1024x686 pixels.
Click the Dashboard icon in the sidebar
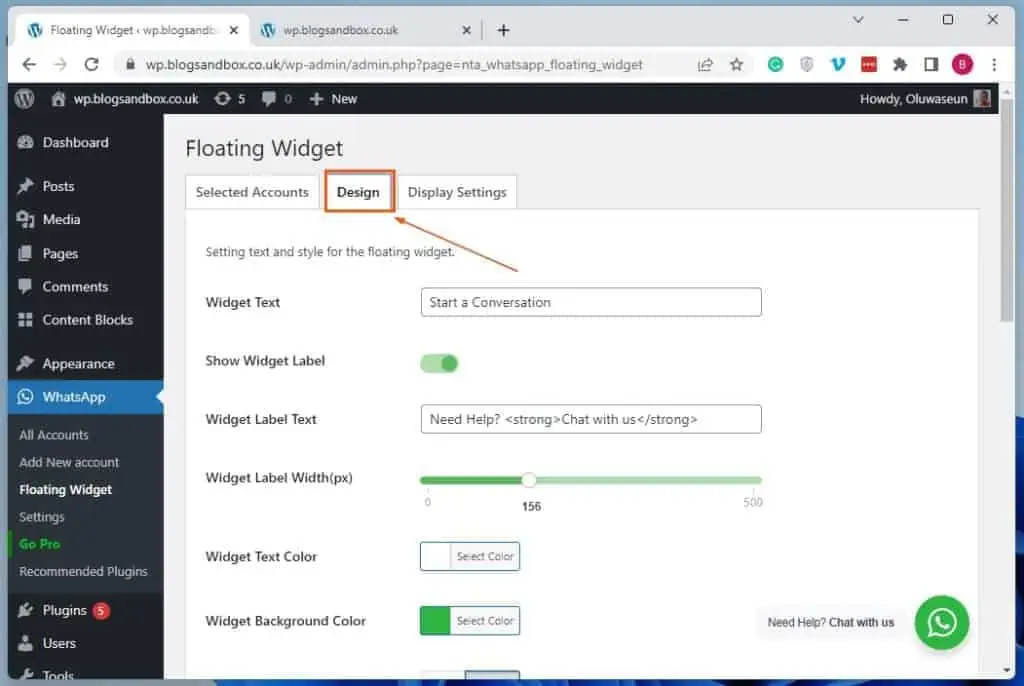(24, 142)
